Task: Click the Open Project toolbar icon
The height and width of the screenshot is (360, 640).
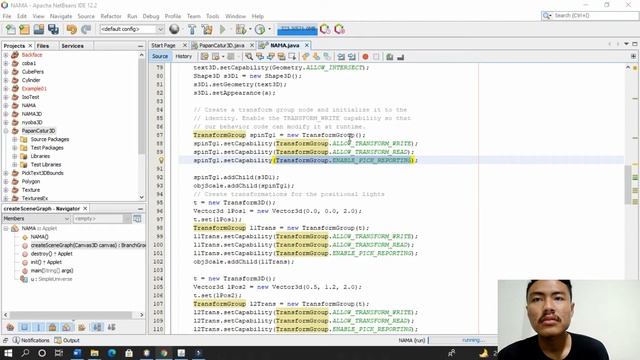Action: (x=39, y=29)
